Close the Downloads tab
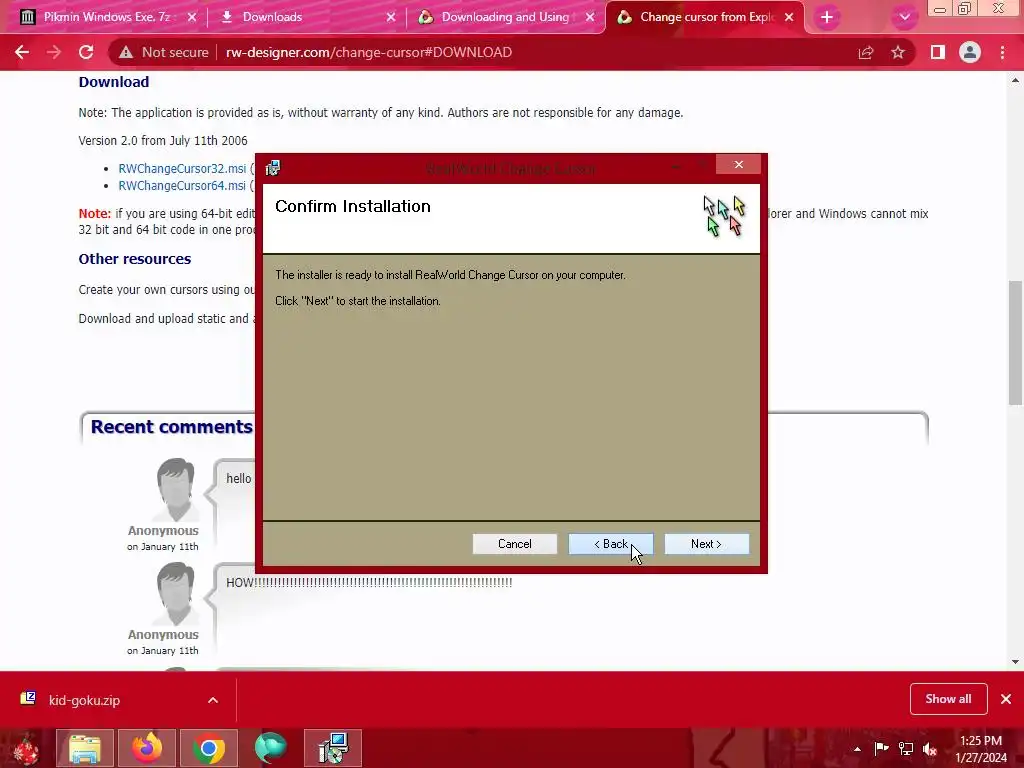 [x=391, y=17]
